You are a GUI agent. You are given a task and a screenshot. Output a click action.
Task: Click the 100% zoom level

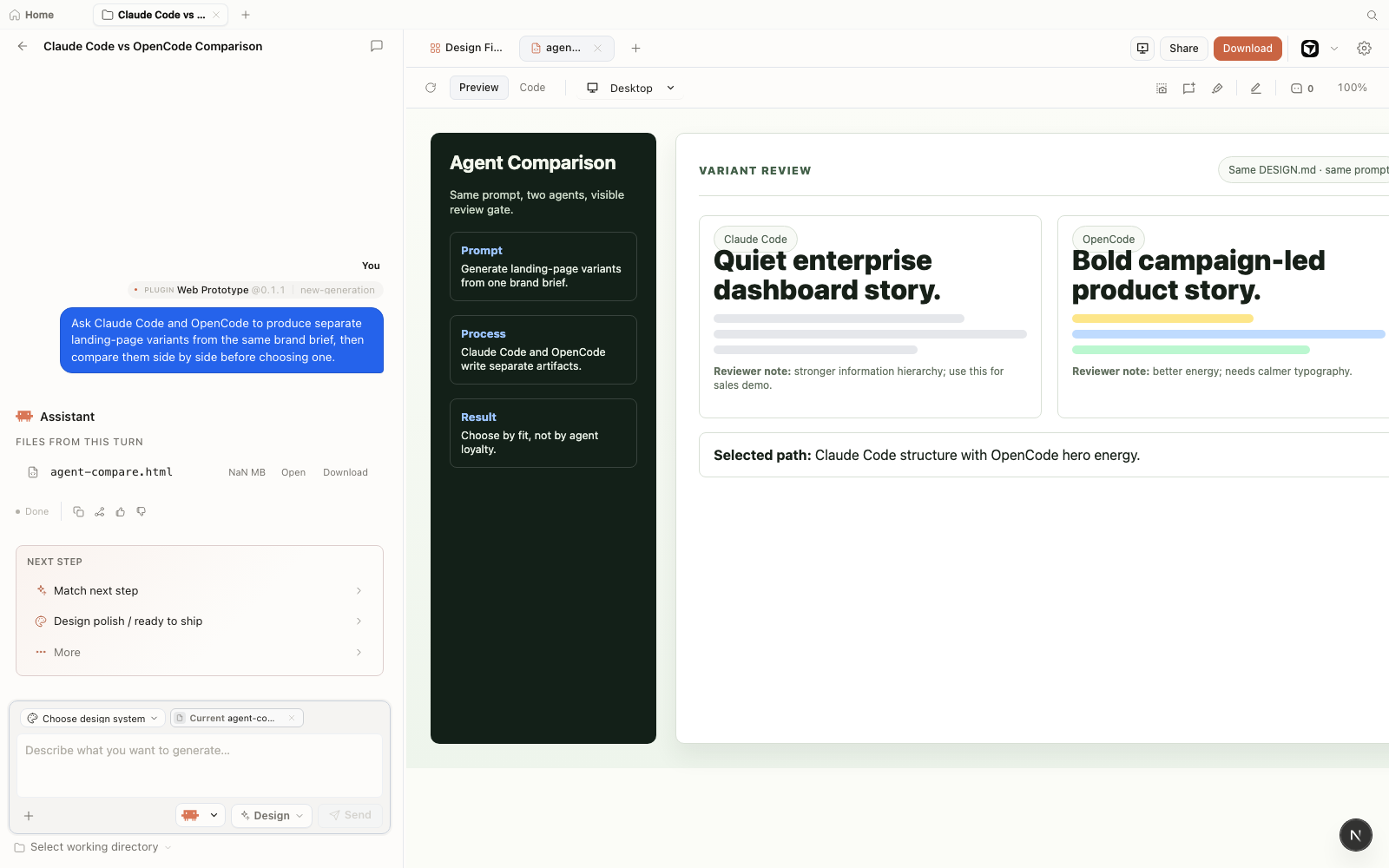click(x=1352, y=88)
